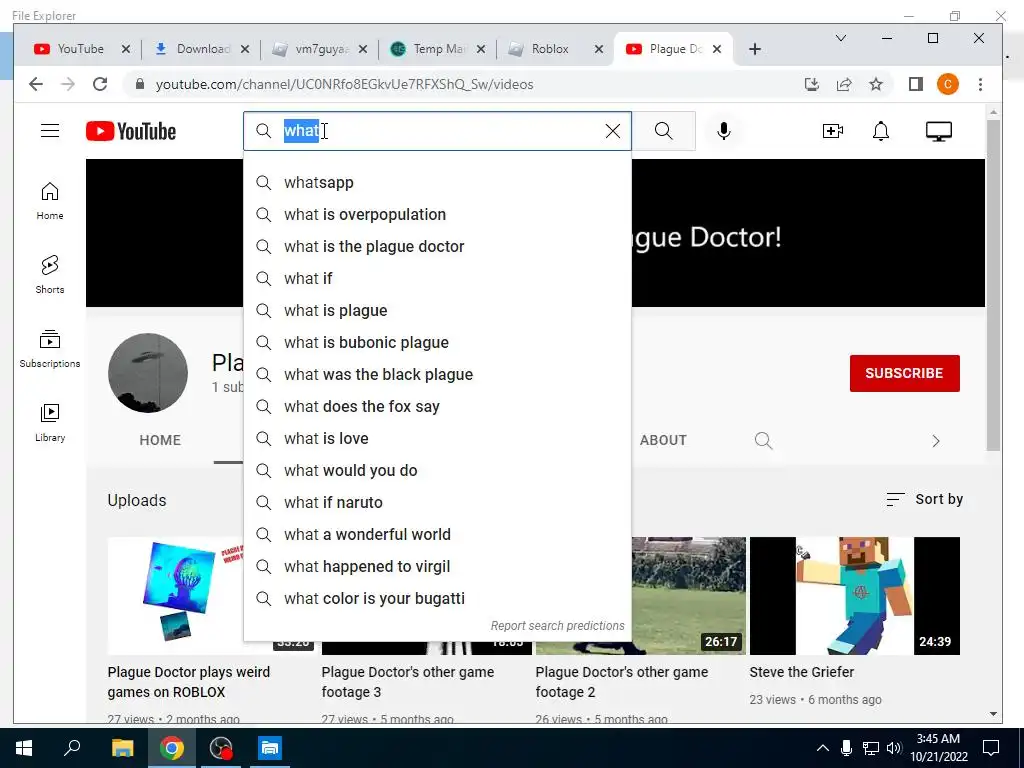Choose 'what would you do' suggestion
The image size is (1024, 768).
[437, 470]
